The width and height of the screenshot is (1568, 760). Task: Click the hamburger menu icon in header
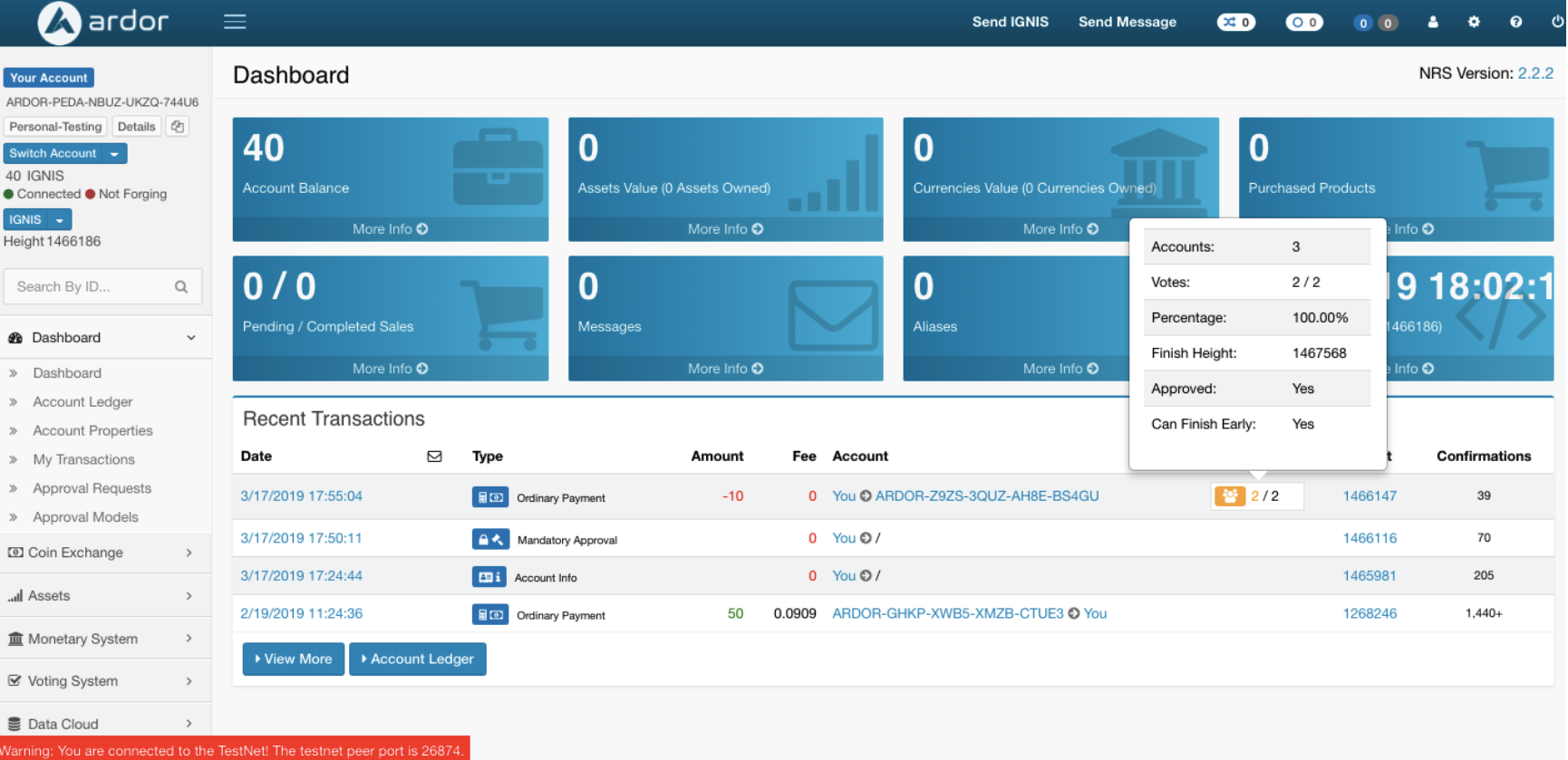coord(235,22)
